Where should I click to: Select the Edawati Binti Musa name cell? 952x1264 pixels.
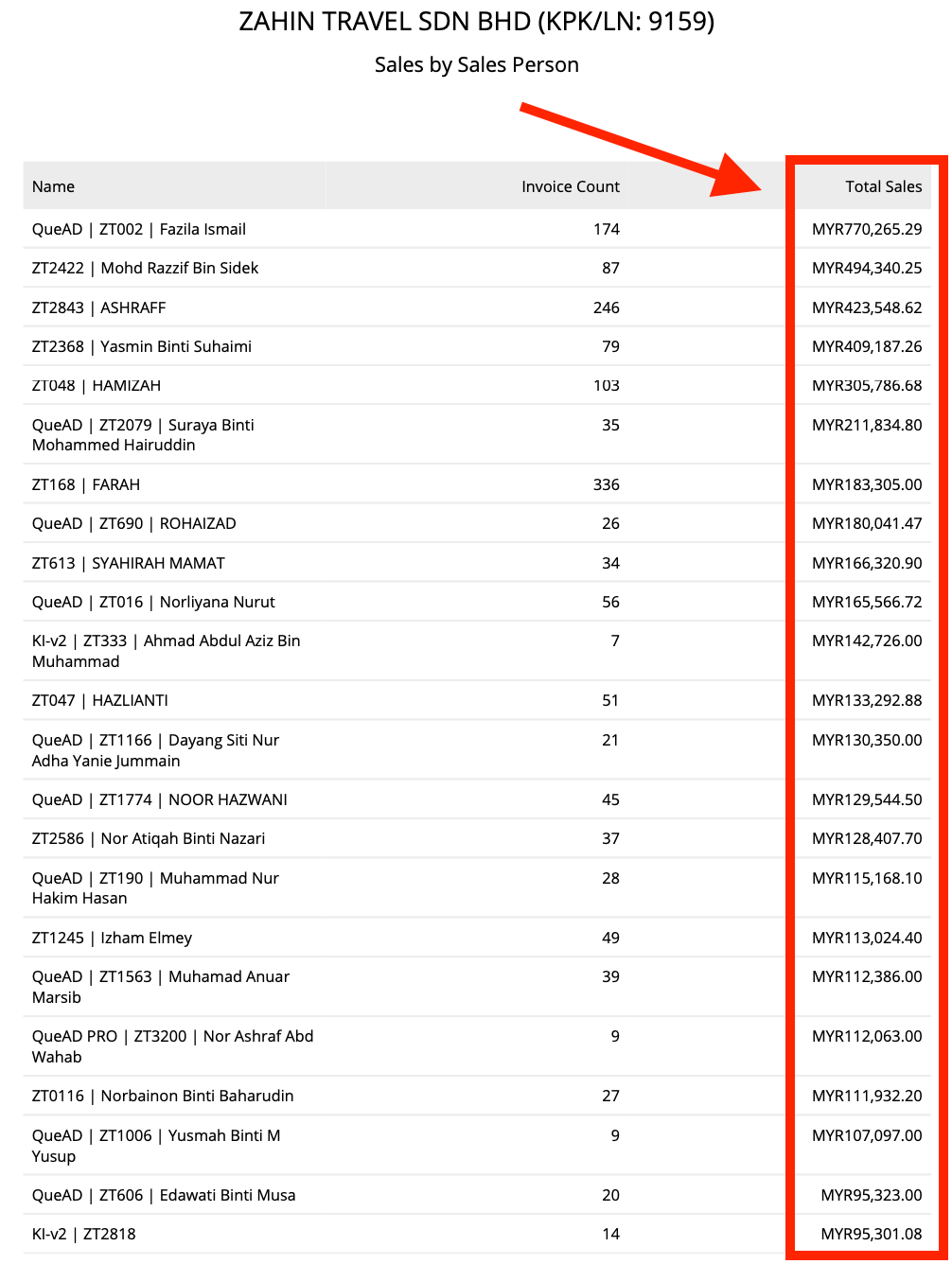pos(164,1195)
